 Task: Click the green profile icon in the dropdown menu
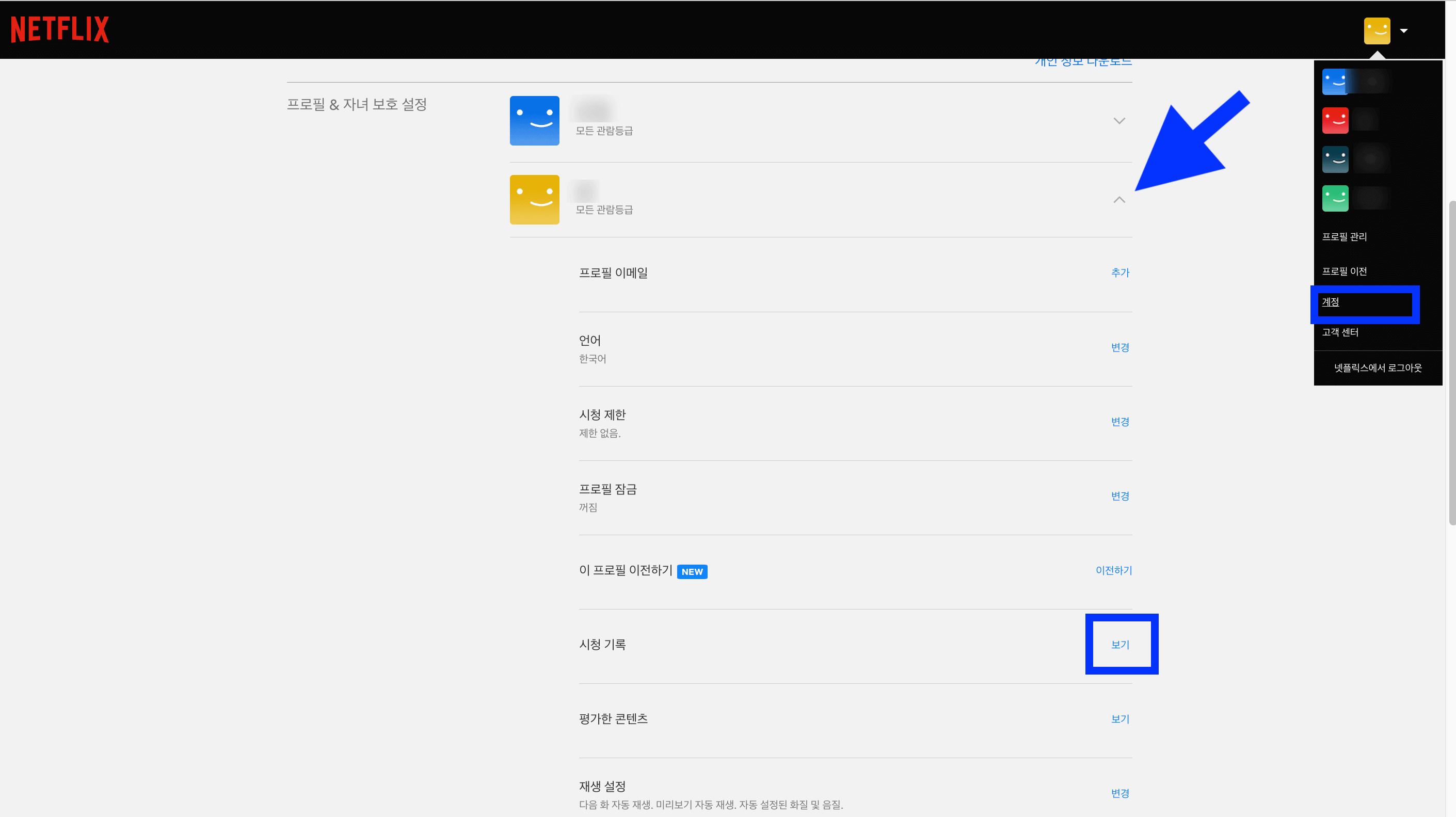point(1336,198)
